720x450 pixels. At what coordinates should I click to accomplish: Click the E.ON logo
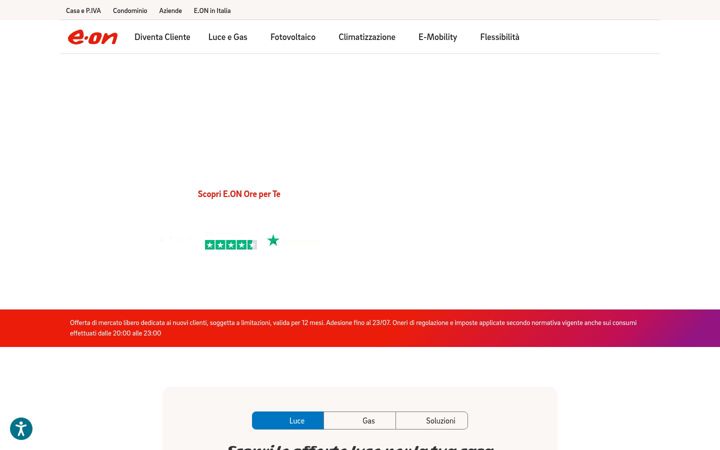[93, 37]
